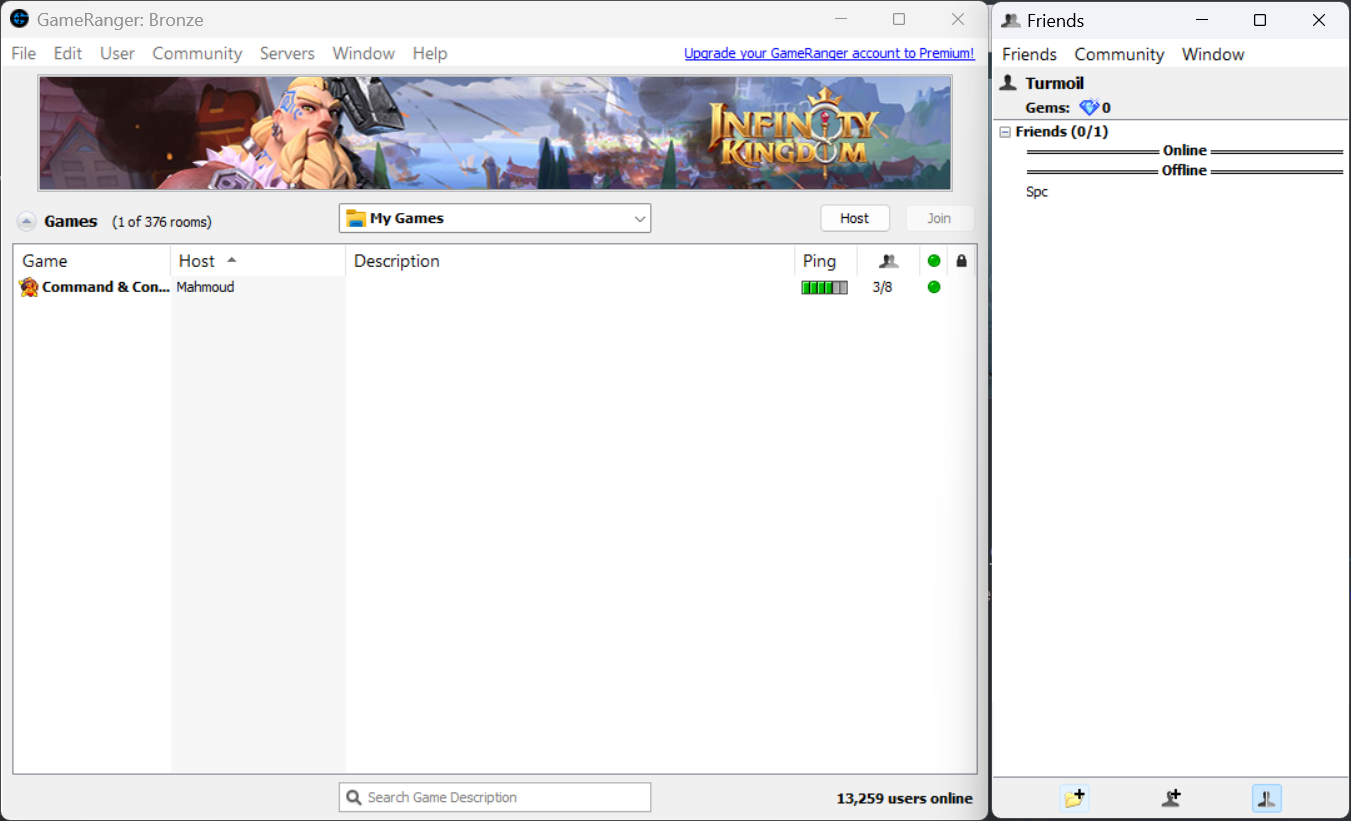Toggle the show offline friends button
1351x821 pixels.
point(1266,798)
